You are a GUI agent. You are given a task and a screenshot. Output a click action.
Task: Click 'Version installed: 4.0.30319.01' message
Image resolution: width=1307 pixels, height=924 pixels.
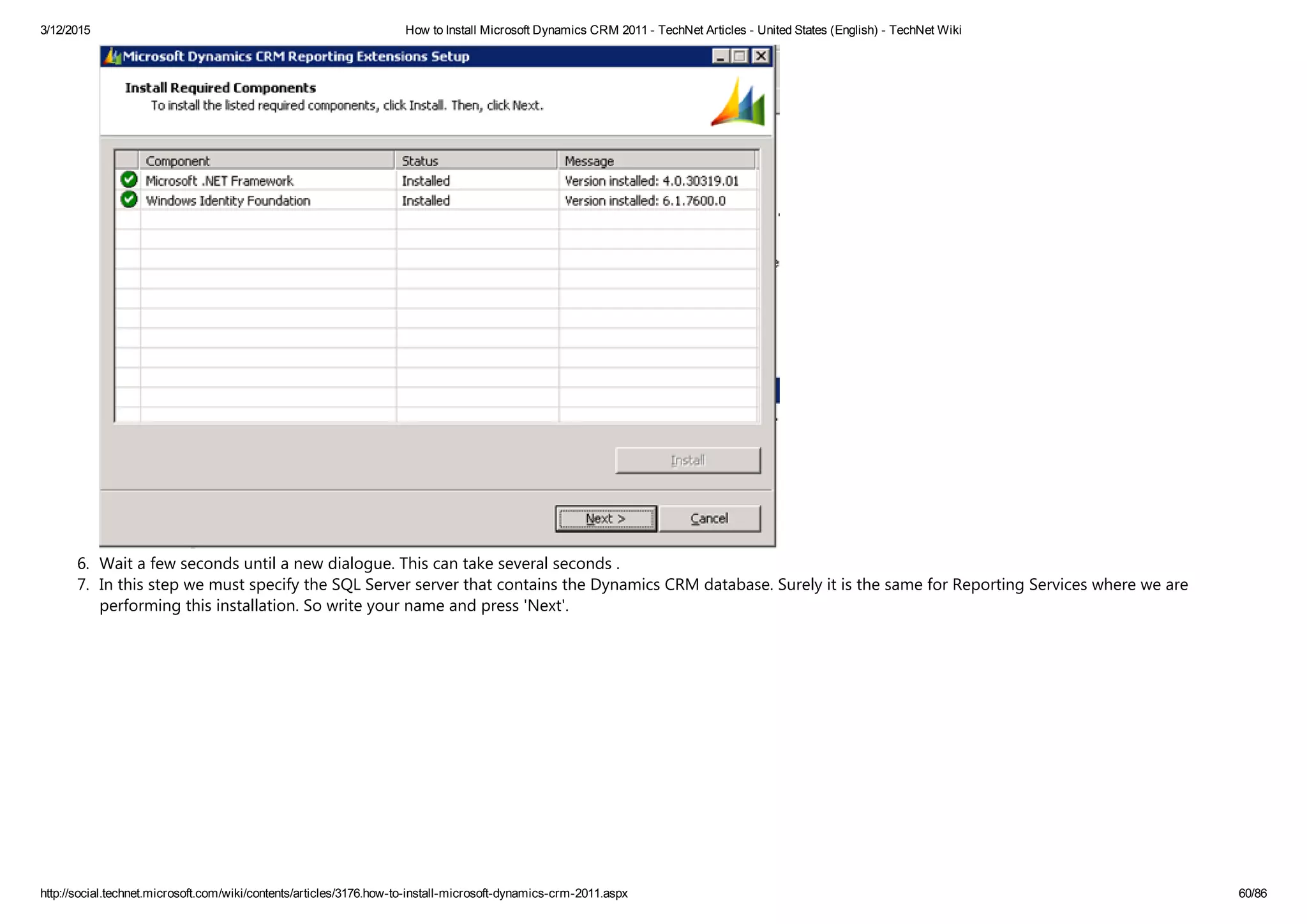tap(652, 181)
